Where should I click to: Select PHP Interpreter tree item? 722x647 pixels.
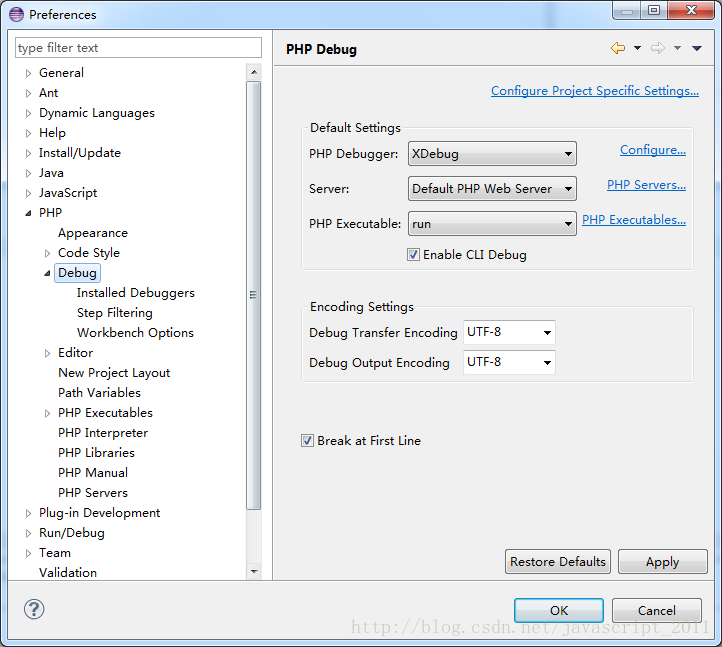[x=103, y=433]
